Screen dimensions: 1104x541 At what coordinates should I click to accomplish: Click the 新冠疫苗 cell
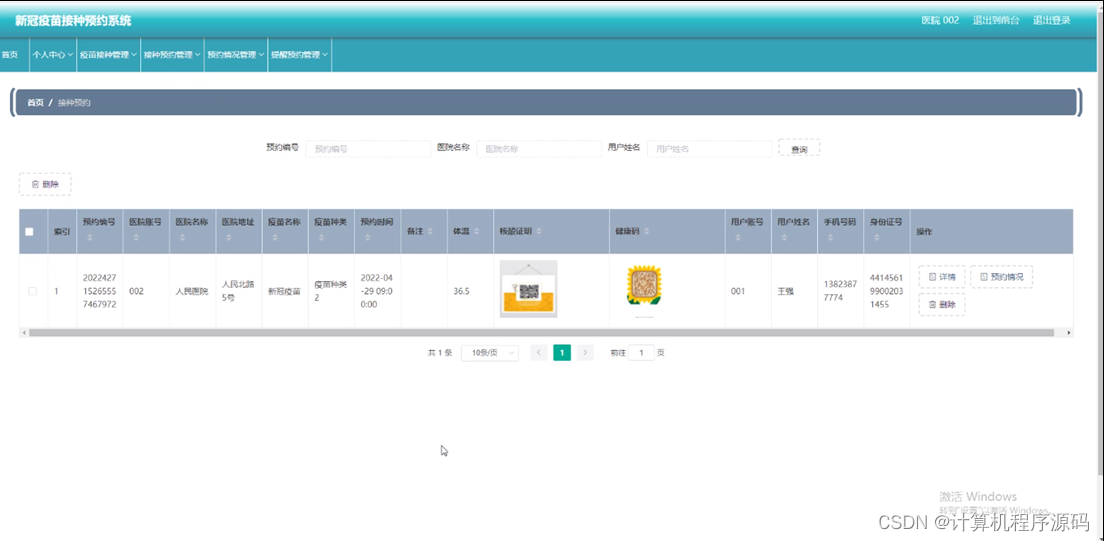click(x=284, y=291)
